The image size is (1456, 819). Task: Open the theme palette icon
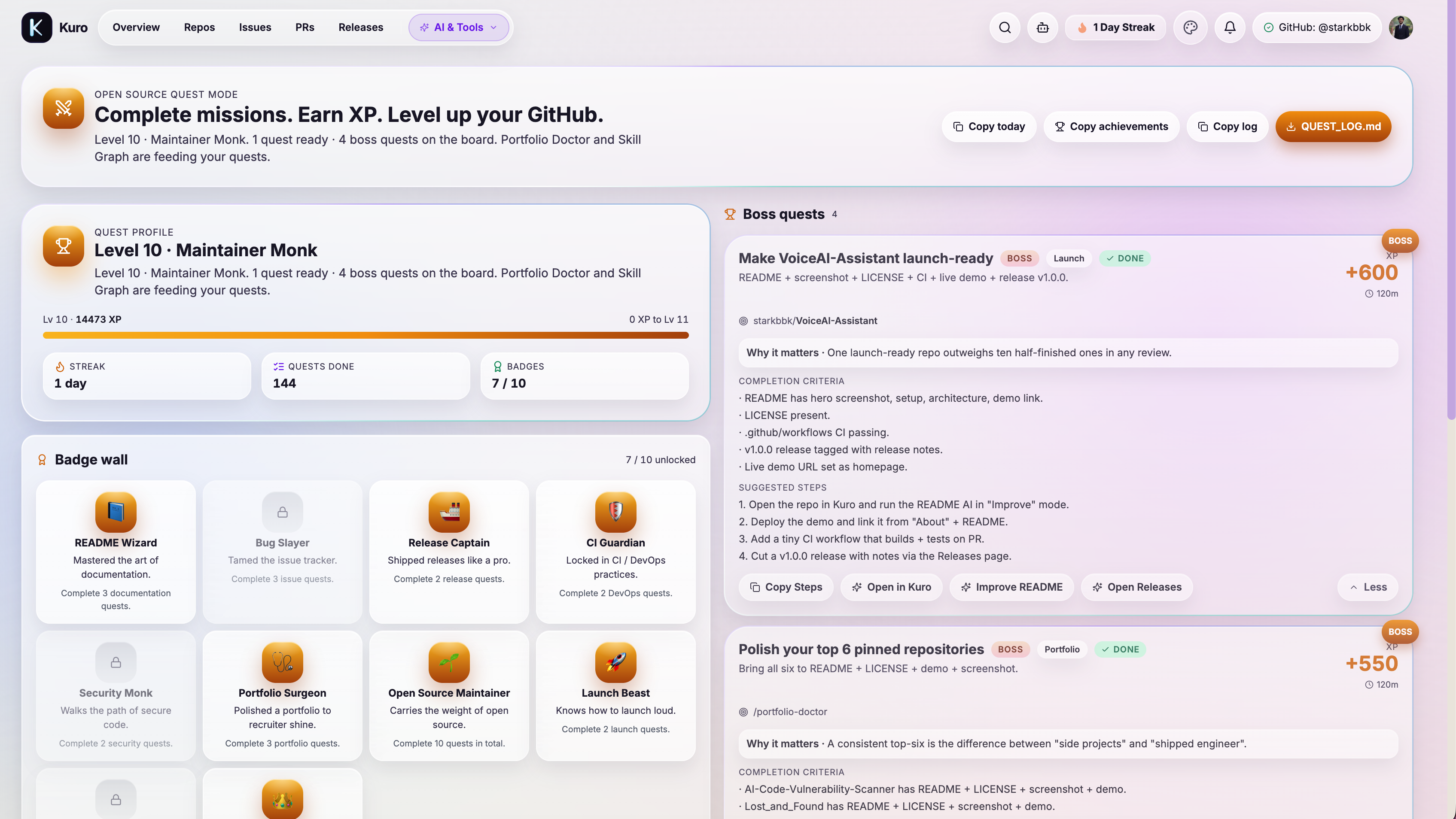[x=1190, y=27]
